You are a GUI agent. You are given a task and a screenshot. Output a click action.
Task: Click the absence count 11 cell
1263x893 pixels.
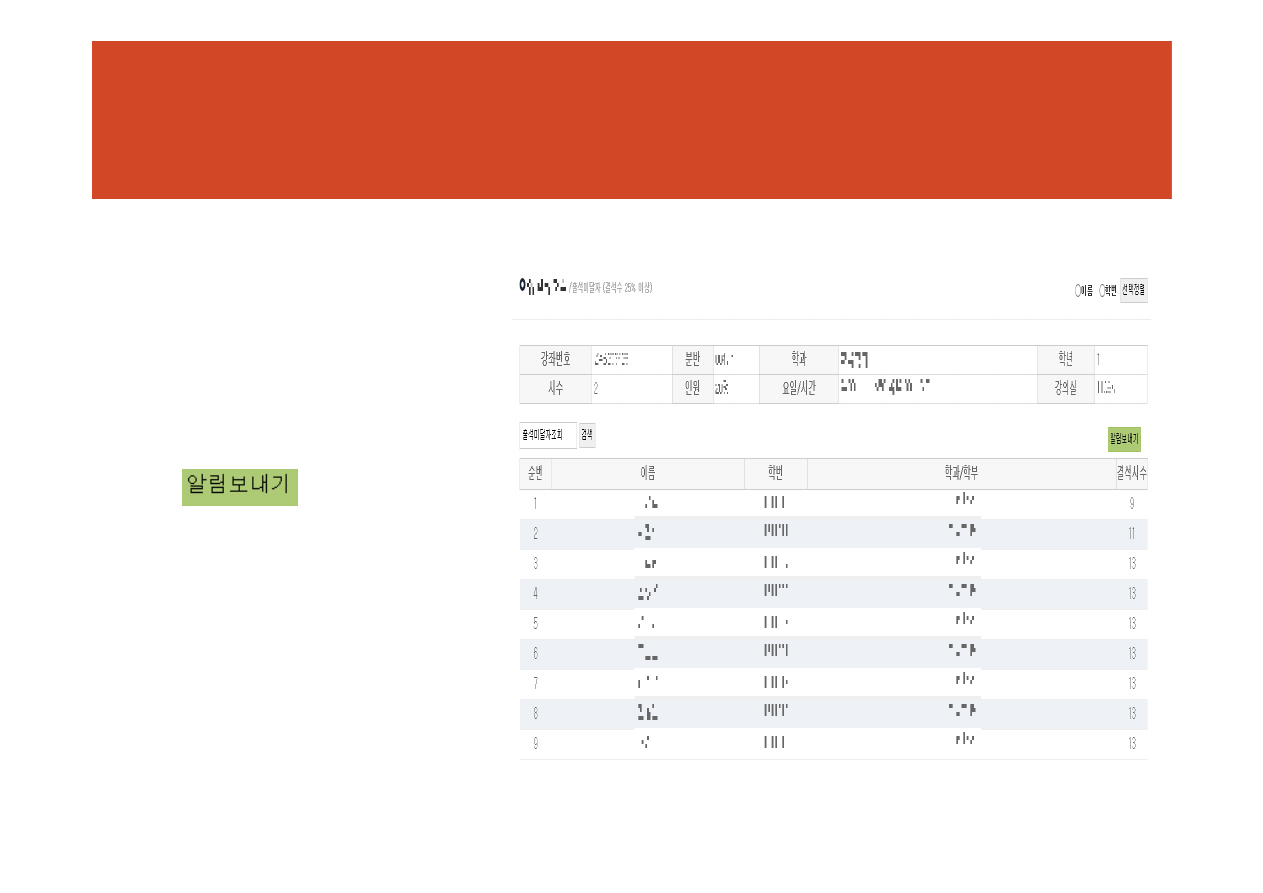[1131, 534]
